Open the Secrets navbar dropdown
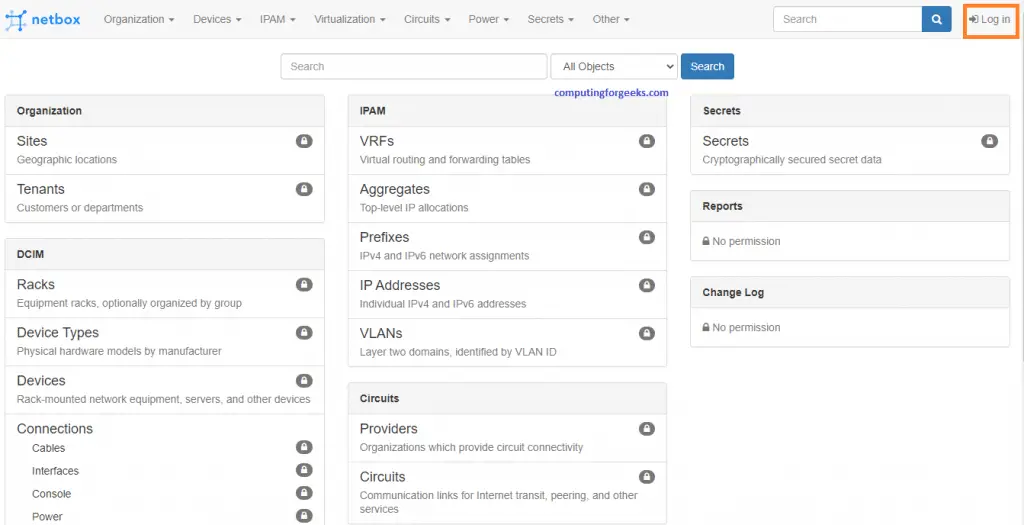Screen dimensions: 1024x525 coord(551,20)
